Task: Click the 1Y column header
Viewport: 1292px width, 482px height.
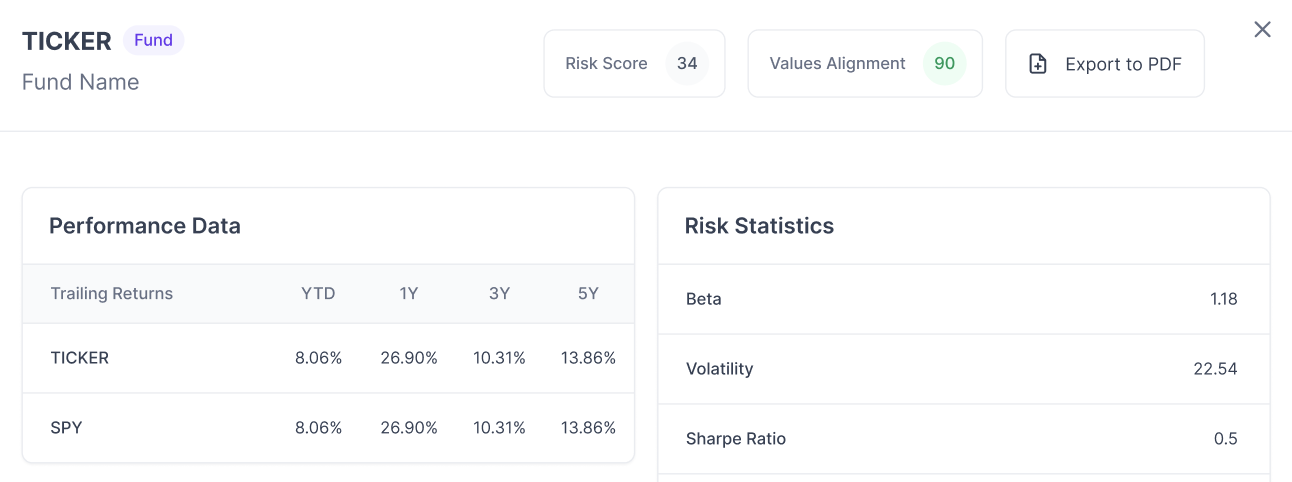Action: pos(408,293)
